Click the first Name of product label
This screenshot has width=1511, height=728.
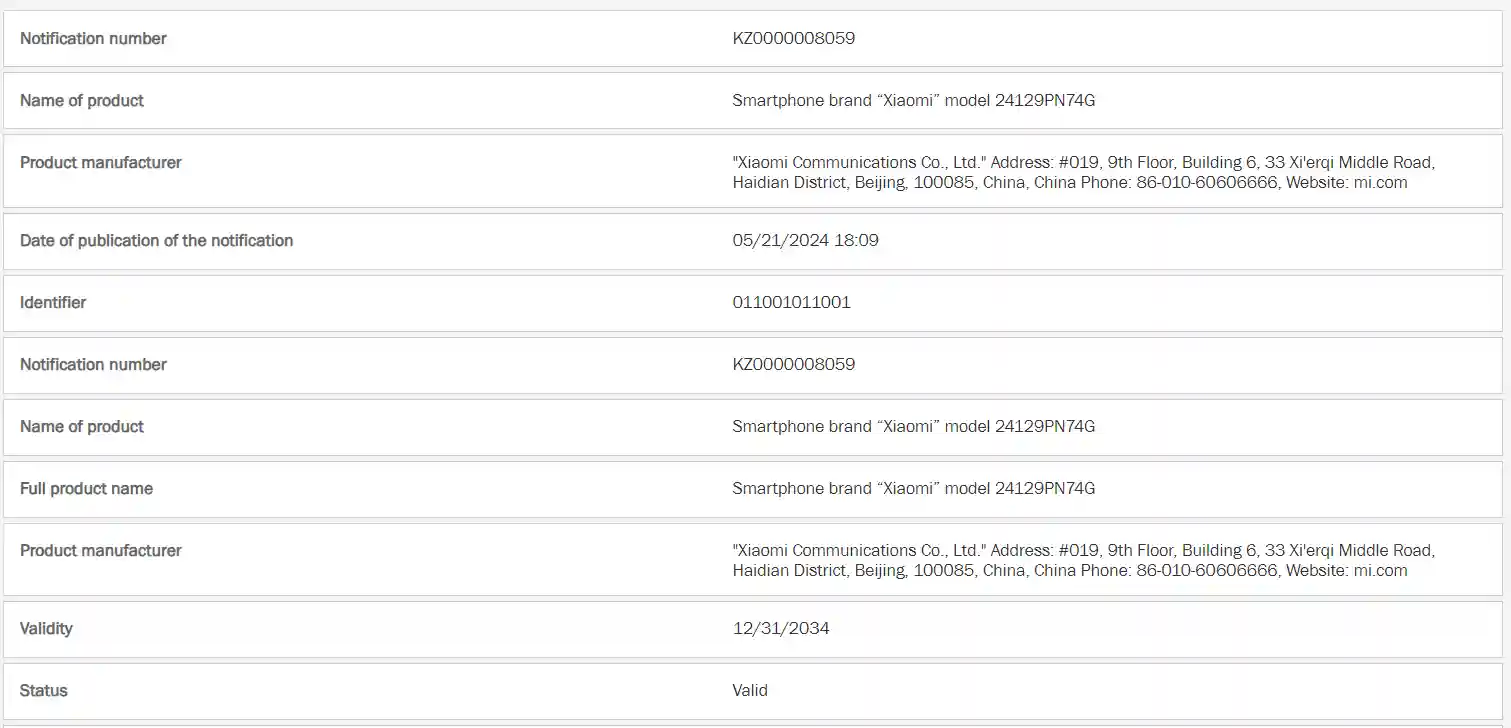point(82,100)
